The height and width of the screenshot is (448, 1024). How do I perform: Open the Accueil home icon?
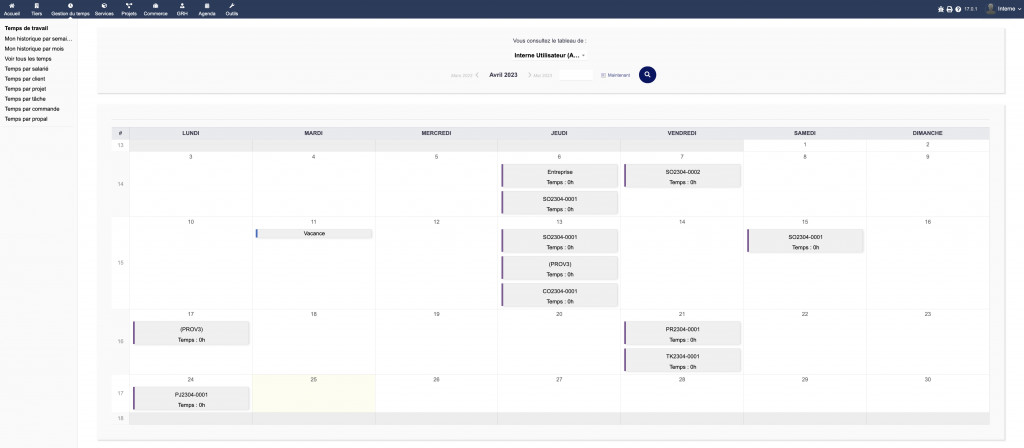[x=12, y=9]
